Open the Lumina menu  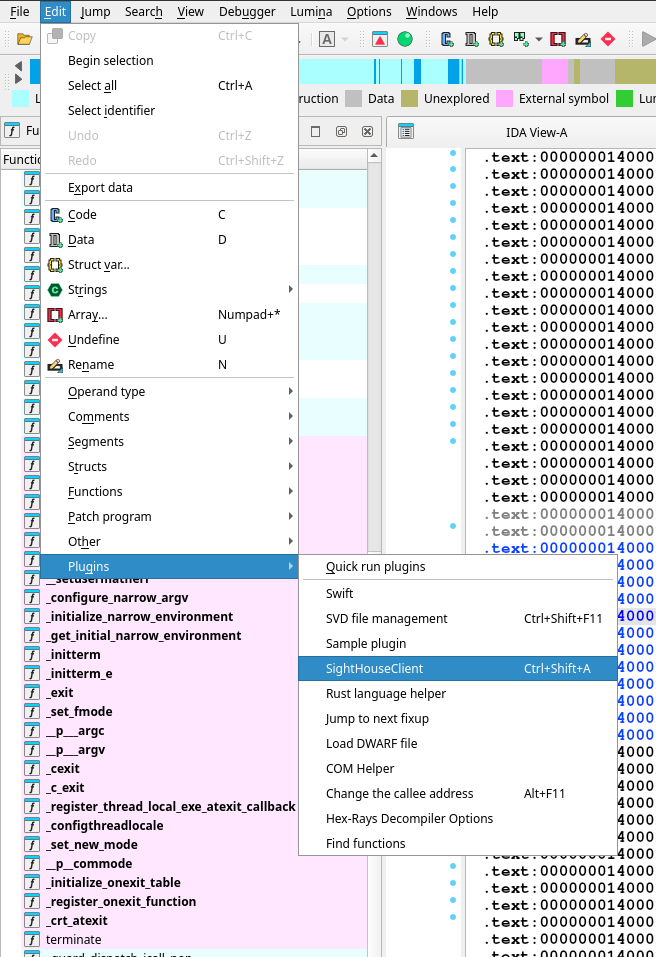click(311, 12)
